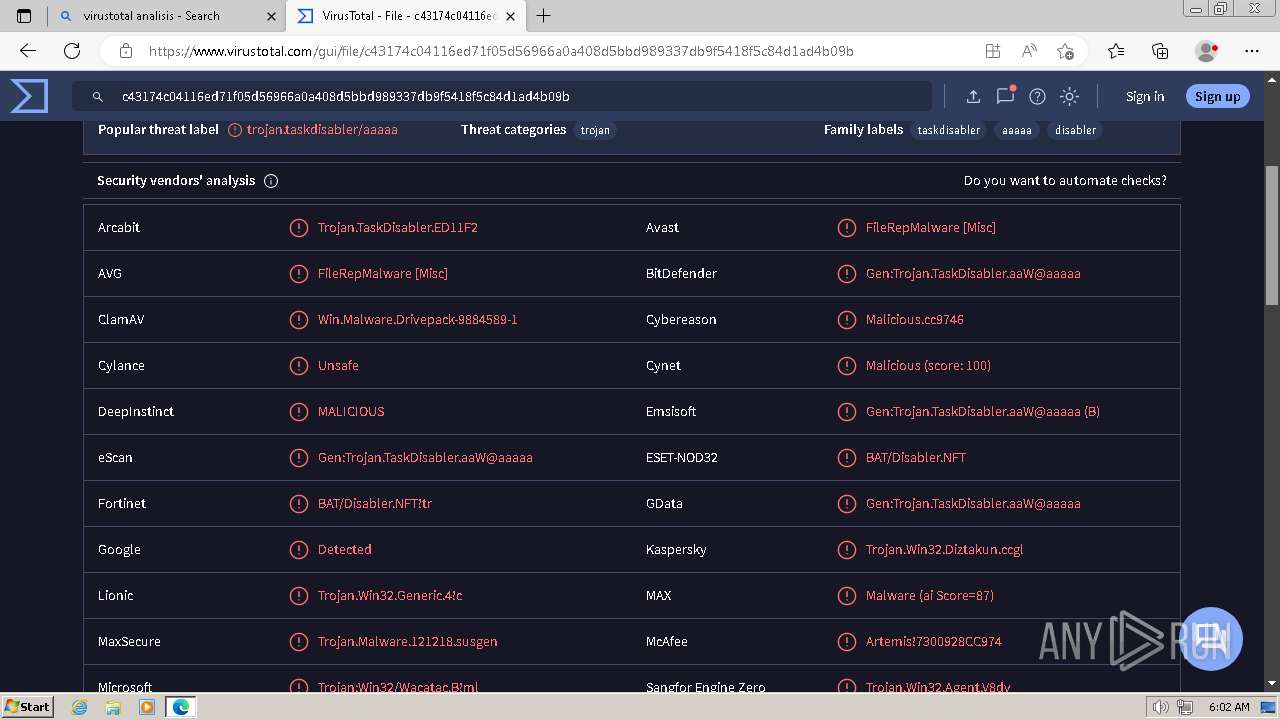Click the alert icon in the Kaspersky row

point(846,550)
